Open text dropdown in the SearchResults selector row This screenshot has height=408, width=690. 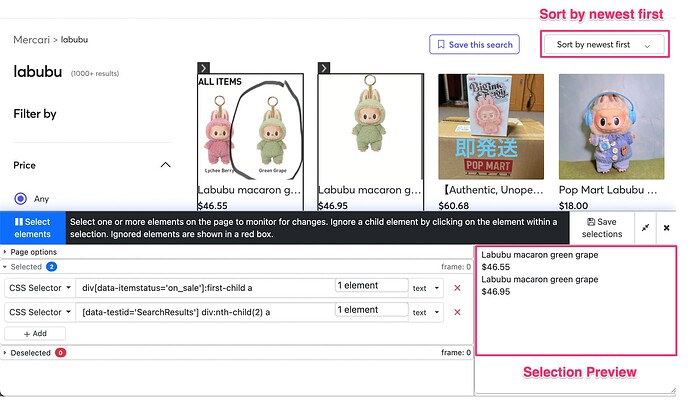click(426, 312)
